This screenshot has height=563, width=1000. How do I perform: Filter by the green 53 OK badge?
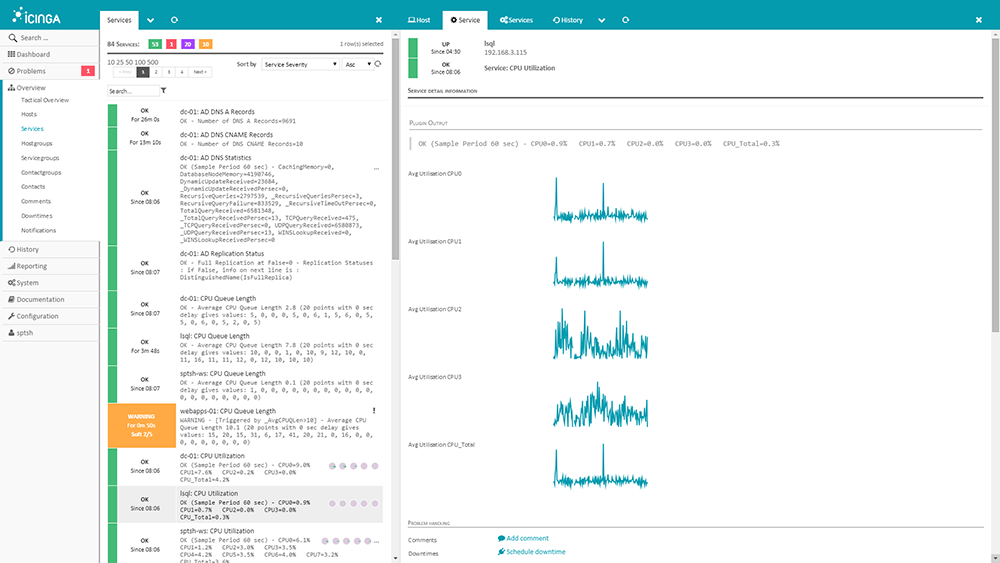pos(154,44)
